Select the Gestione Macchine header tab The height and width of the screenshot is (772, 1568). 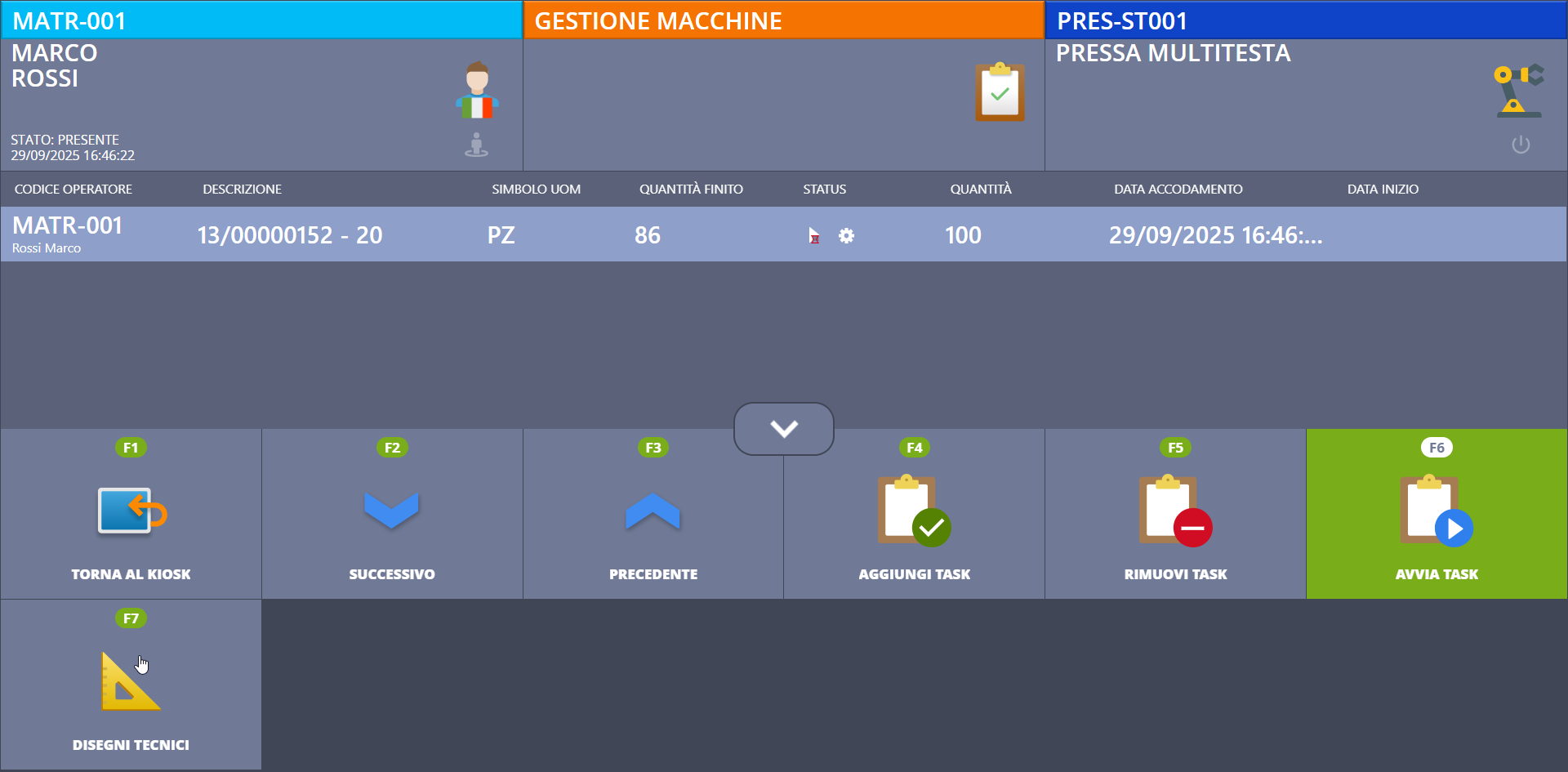click(783, 20)
